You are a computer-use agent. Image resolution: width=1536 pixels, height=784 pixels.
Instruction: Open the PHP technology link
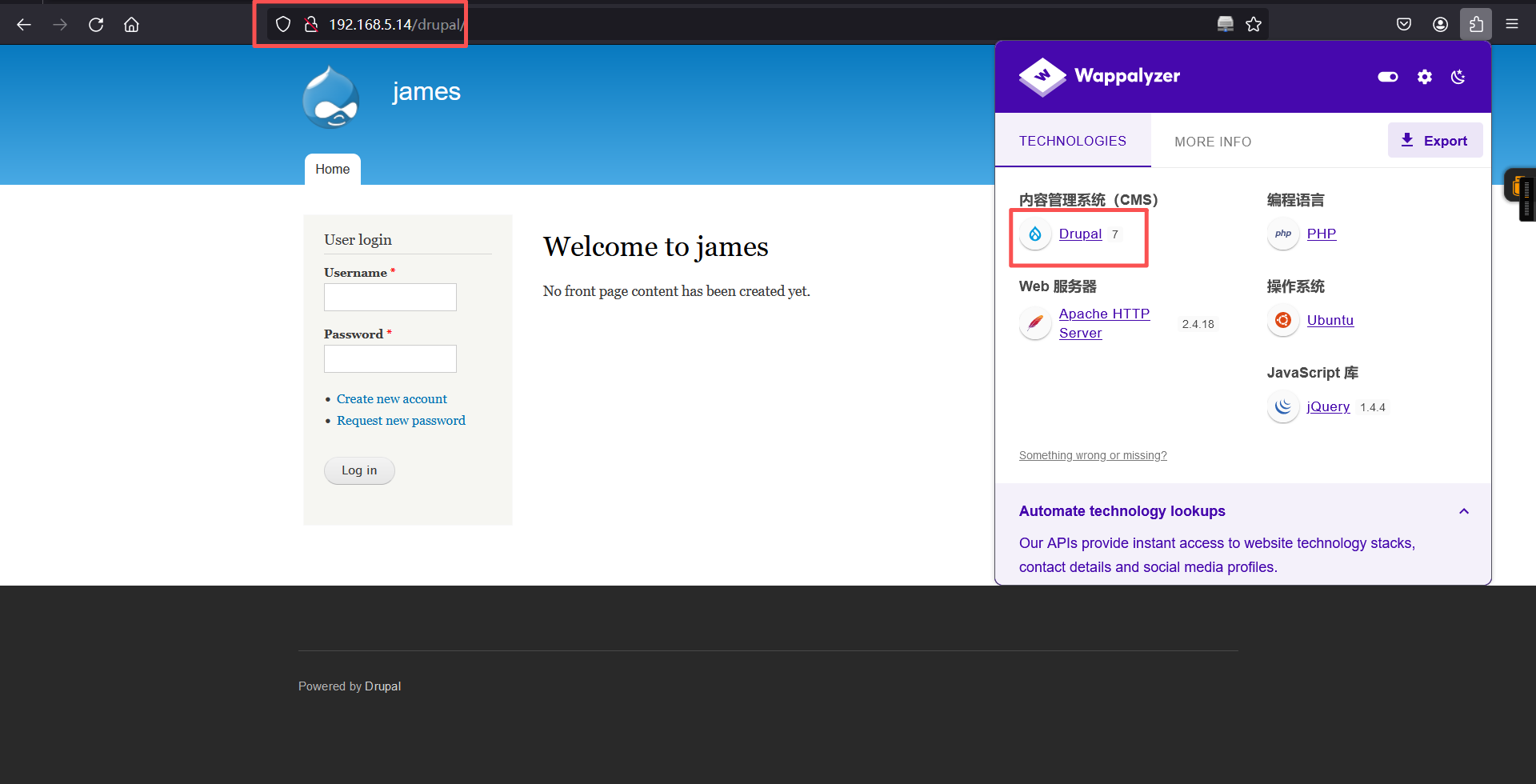click(1322, 234)
